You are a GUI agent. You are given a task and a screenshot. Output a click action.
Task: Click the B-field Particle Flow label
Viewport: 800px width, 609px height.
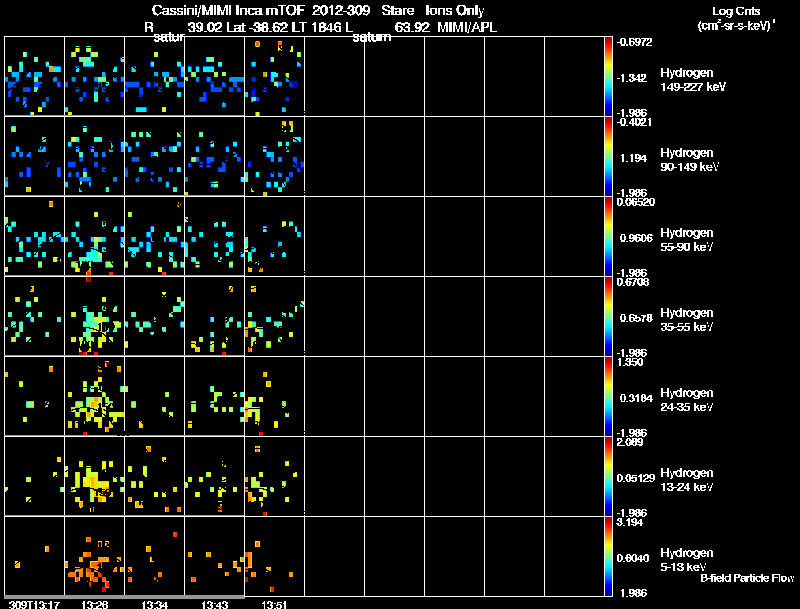tap(747, 578)
